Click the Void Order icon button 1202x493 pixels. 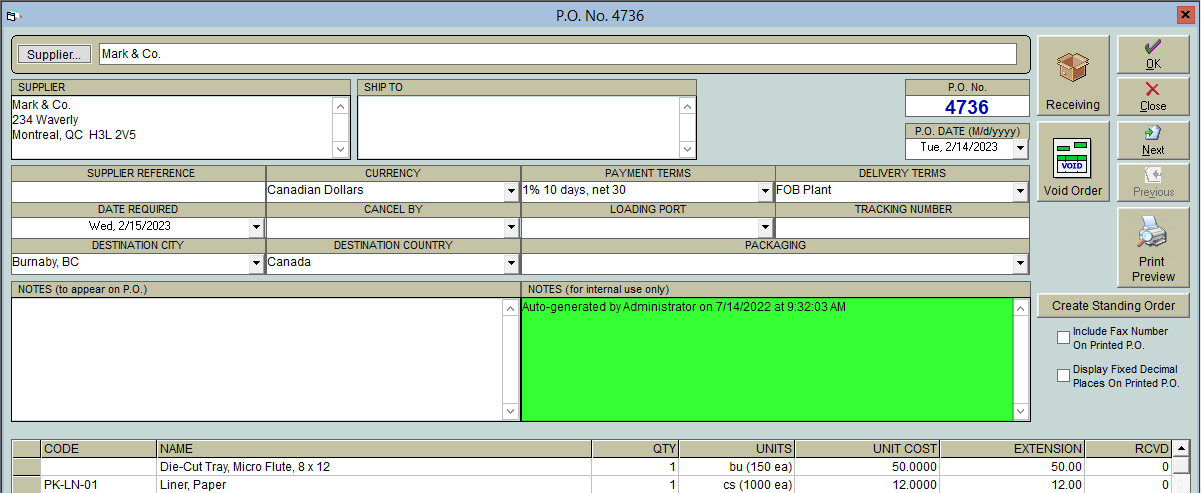click(1073, 161)
